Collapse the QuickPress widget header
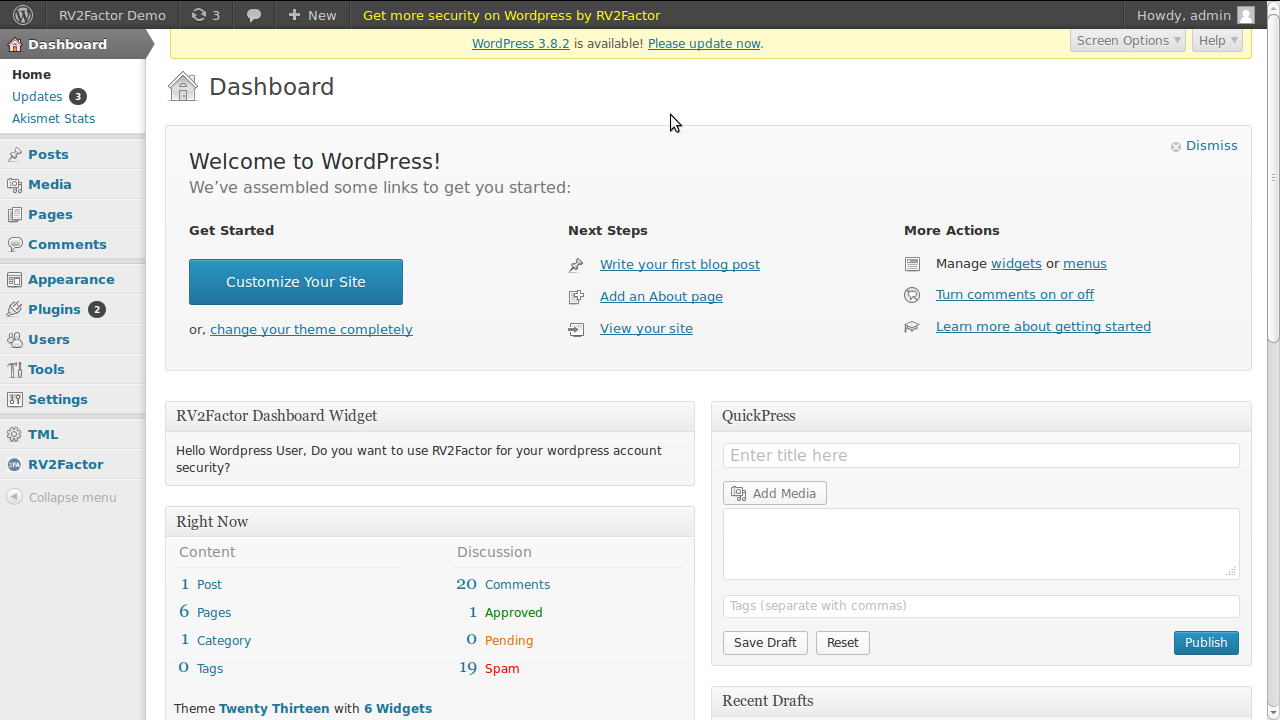Image resolution: width=1280 pixels, height=720 pixels. pyautogui.click(x=981, y=416)
